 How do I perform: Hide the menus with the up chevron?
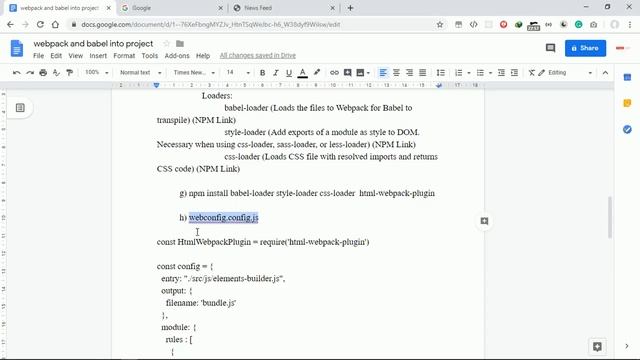coord(605,73)
